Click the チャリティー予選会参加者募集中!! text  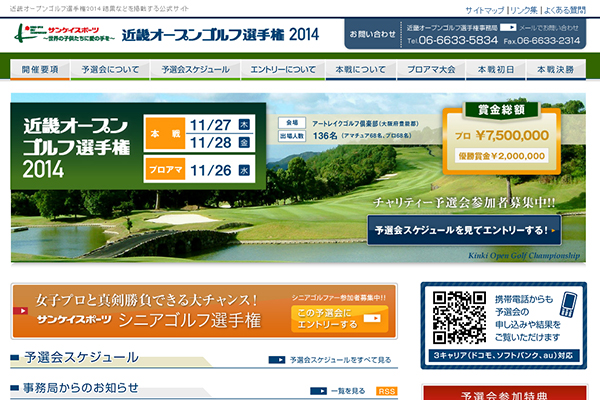coord(464,202)
